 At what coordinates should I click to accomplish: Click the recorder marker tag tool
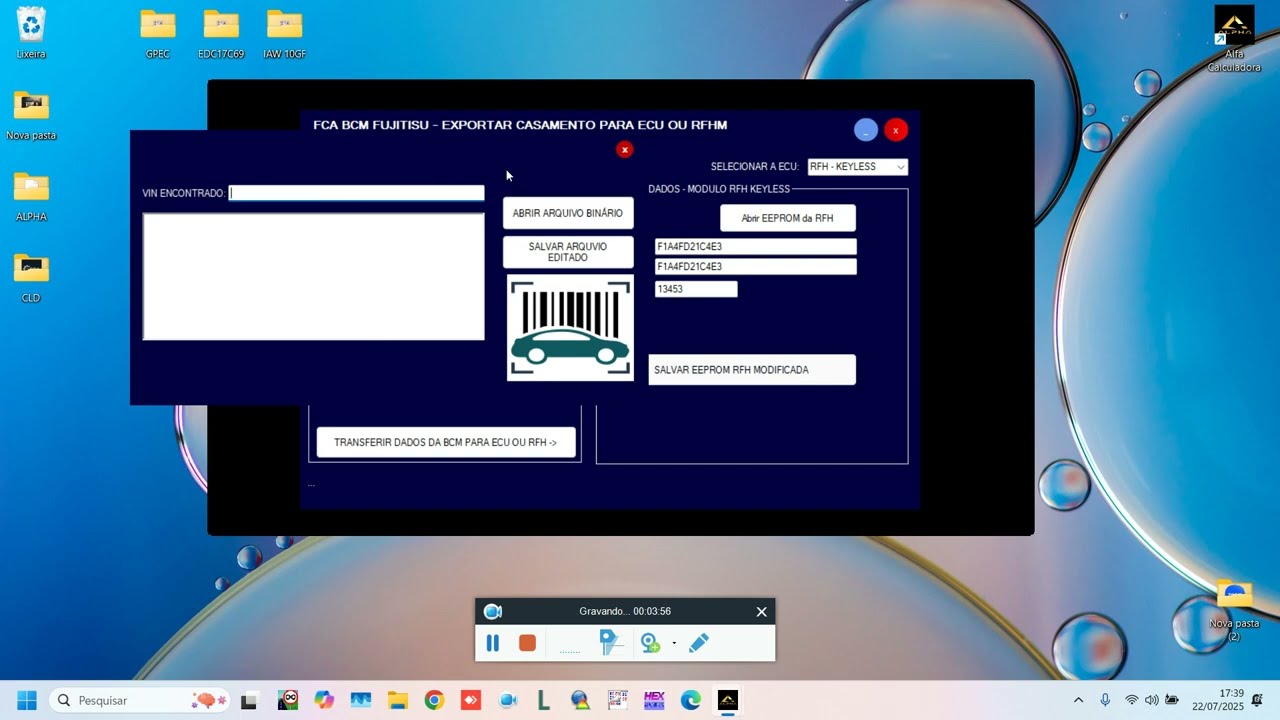(x=610, y=643)
